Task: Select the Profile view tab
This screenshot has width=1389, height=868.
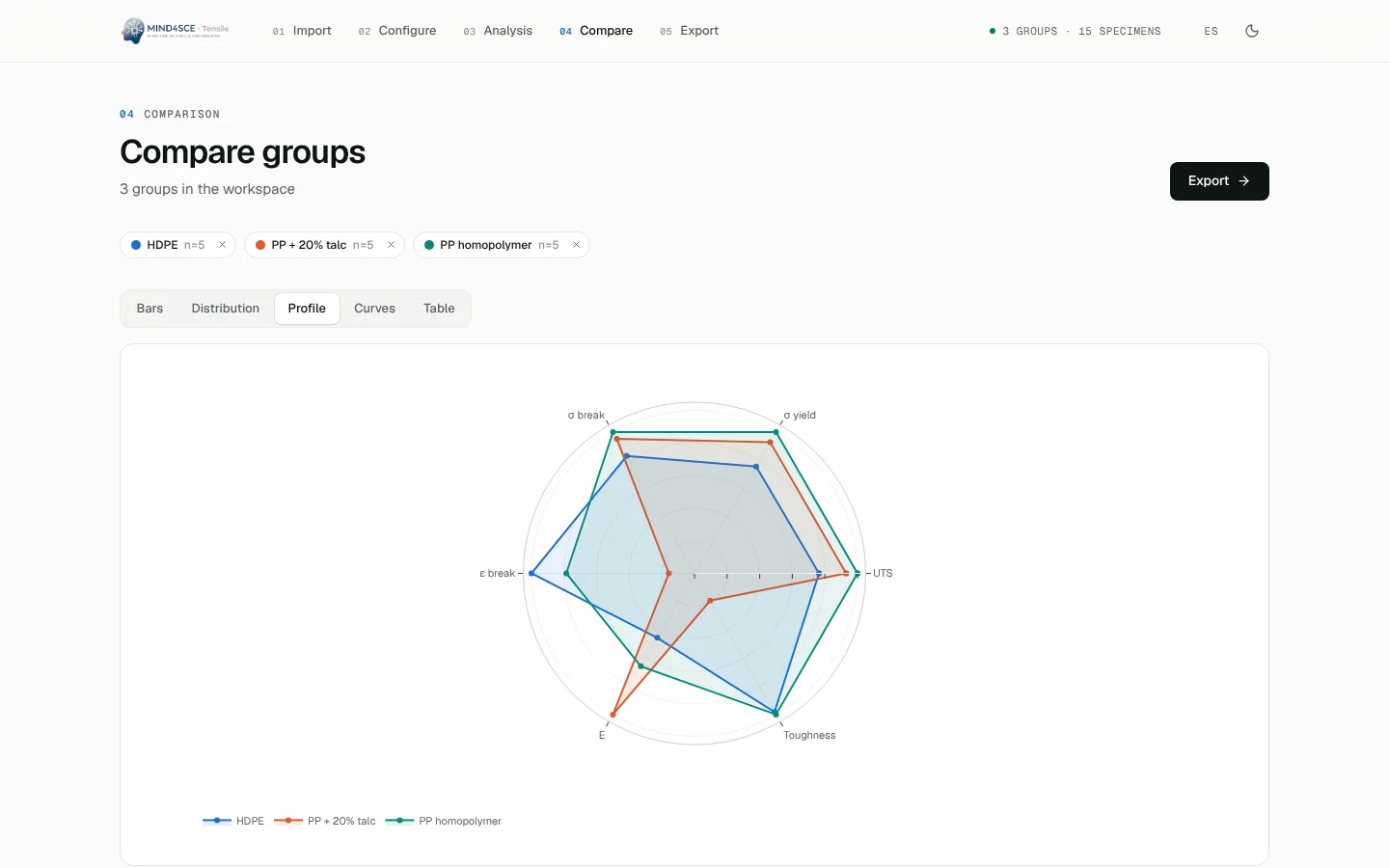Action: (x=307, y=309)
